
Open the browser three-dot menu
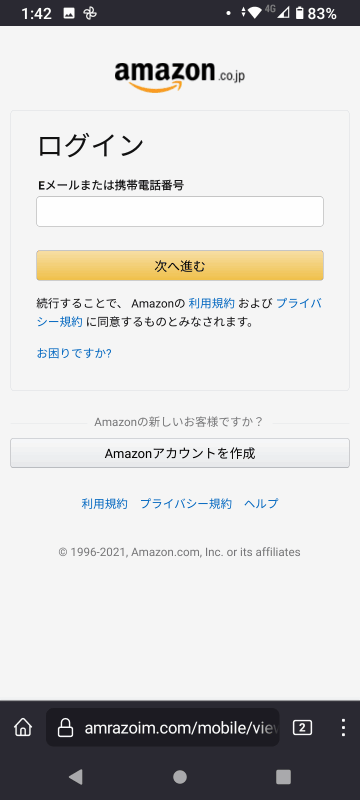coord(343,728)
